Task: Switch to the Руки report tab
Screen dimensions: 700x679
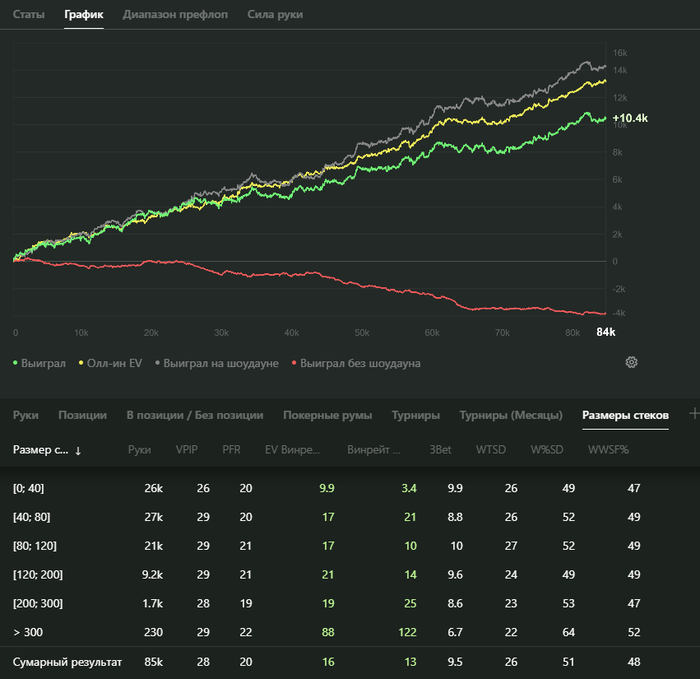Action: [25, 415]
